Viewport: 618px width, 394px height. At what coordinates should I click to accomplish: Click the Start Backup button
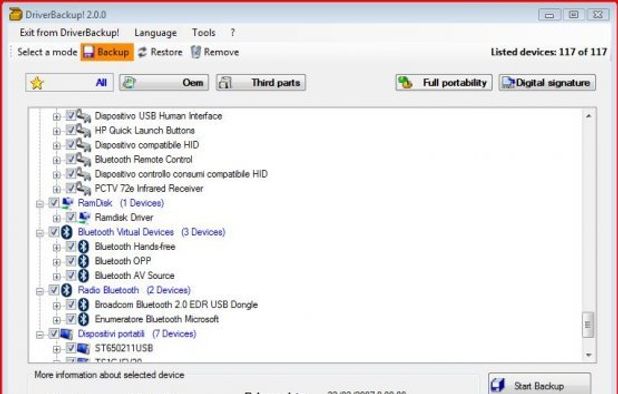click(x=539, y=384)
